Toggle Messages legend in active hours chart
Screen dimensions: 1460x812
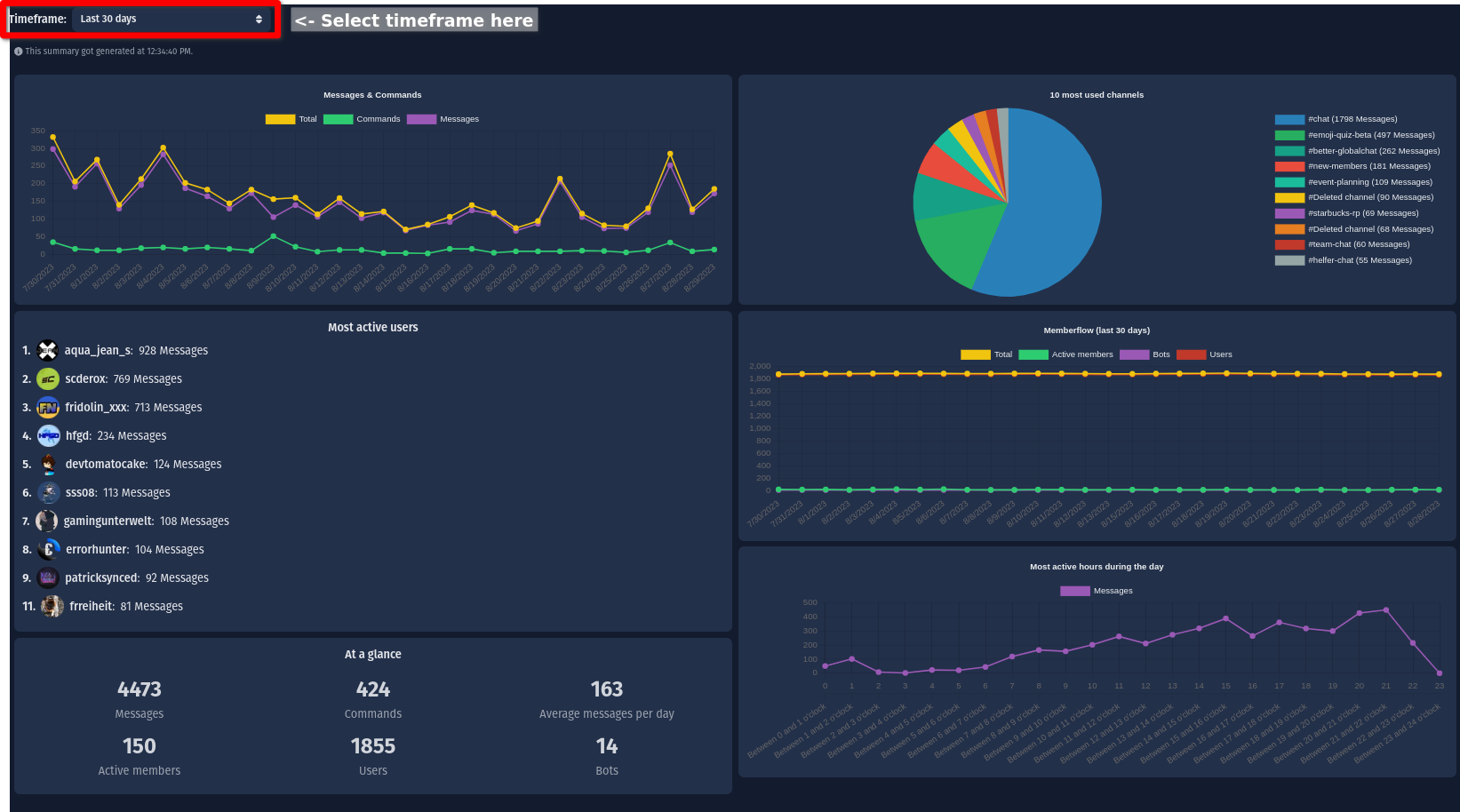1096,591
